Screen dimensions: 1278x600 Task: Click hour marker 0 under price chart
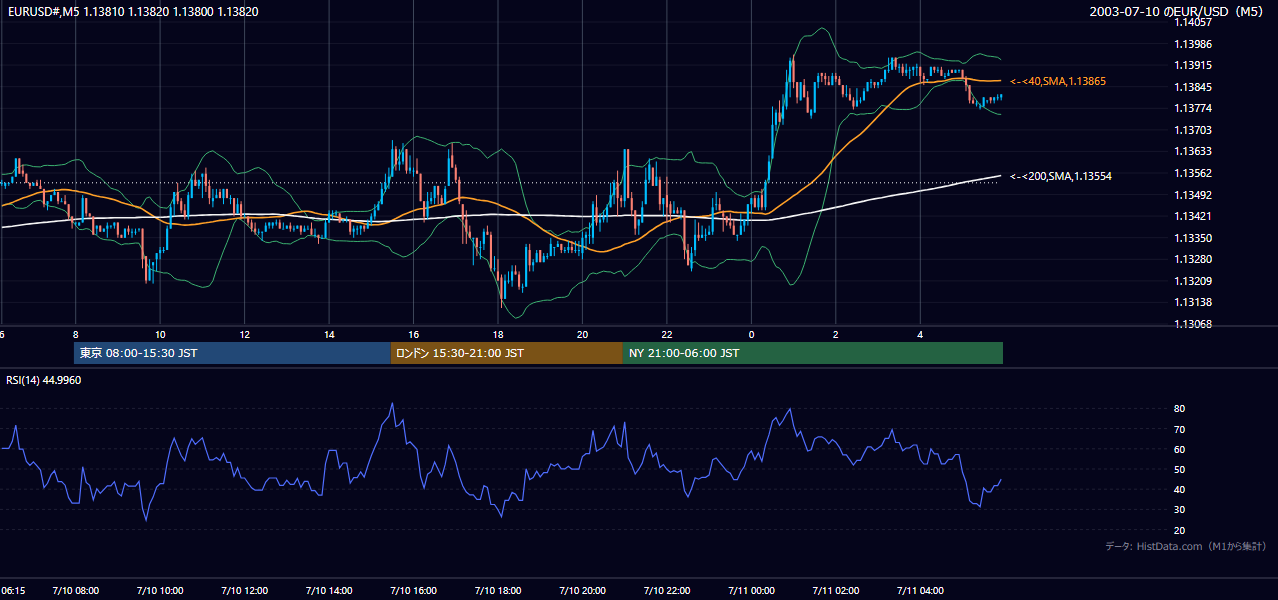752,335
